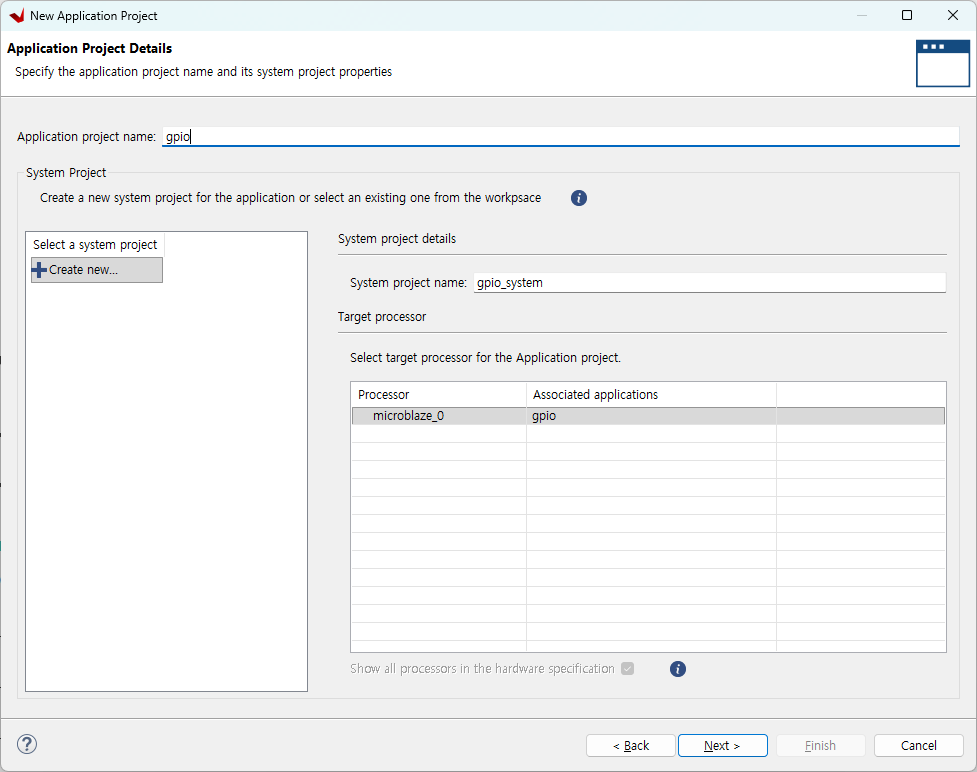Viewport: 977px width, 772px height.
Task: Cancel the New Application Project wizard
Action: pyautogui.click(x=918, y=746)
